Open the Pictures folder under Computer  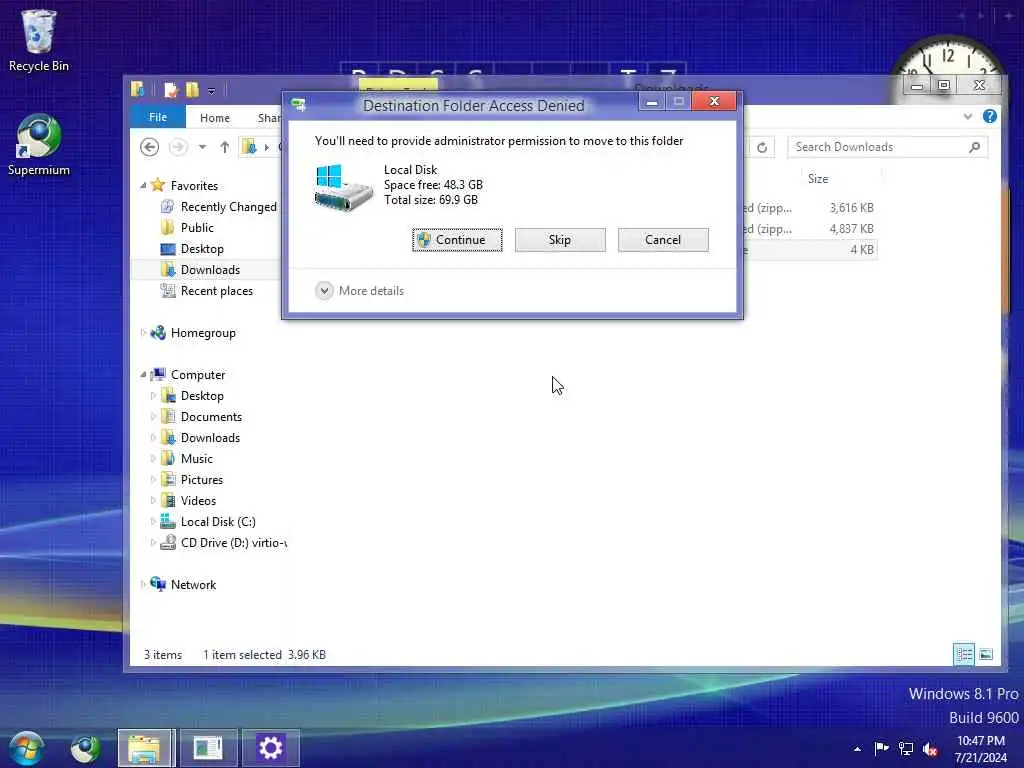202,479
